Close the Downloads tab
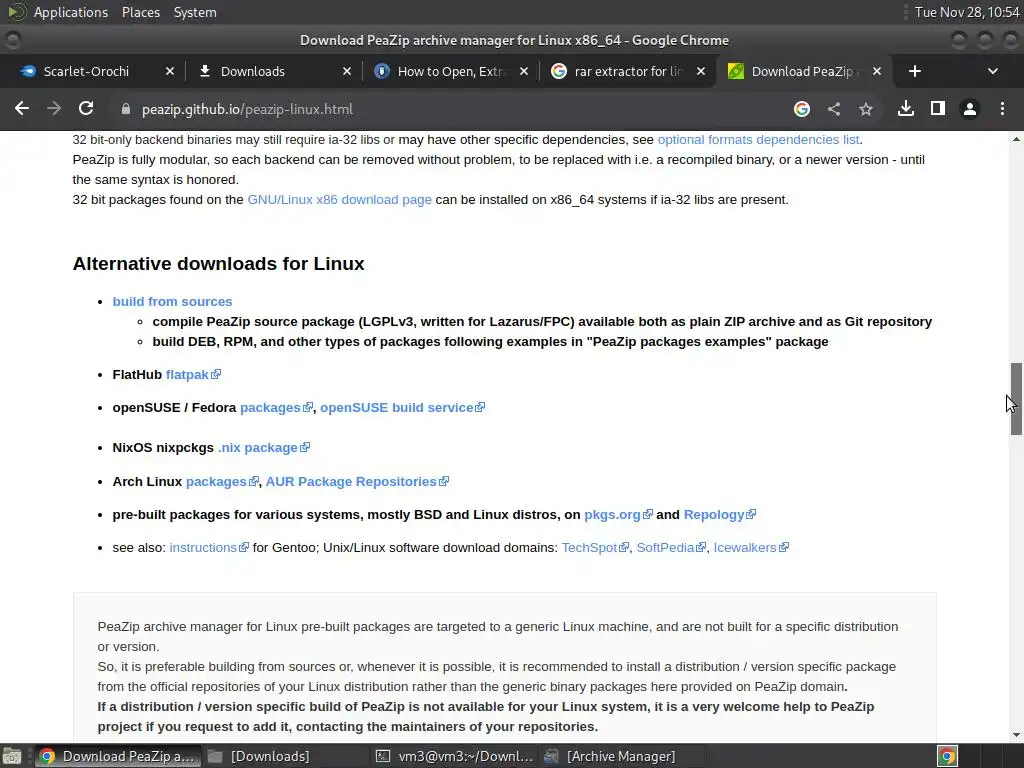The width and height of the screenshot is (1024, 768). point(347,71)
